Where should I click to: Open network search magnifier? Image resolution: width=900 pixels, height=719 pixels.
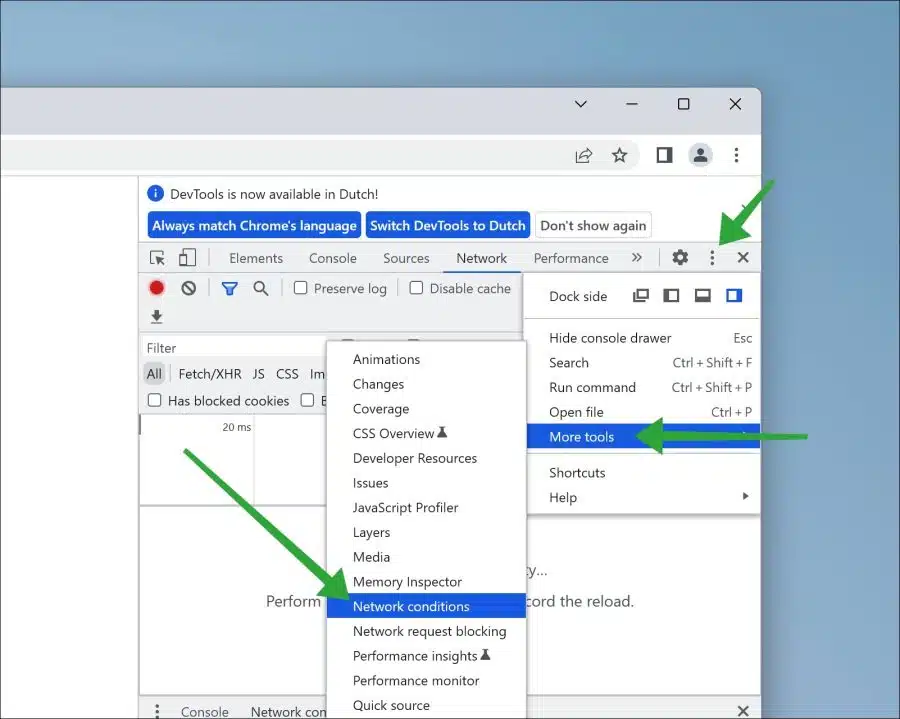click(x=261, y=288)
